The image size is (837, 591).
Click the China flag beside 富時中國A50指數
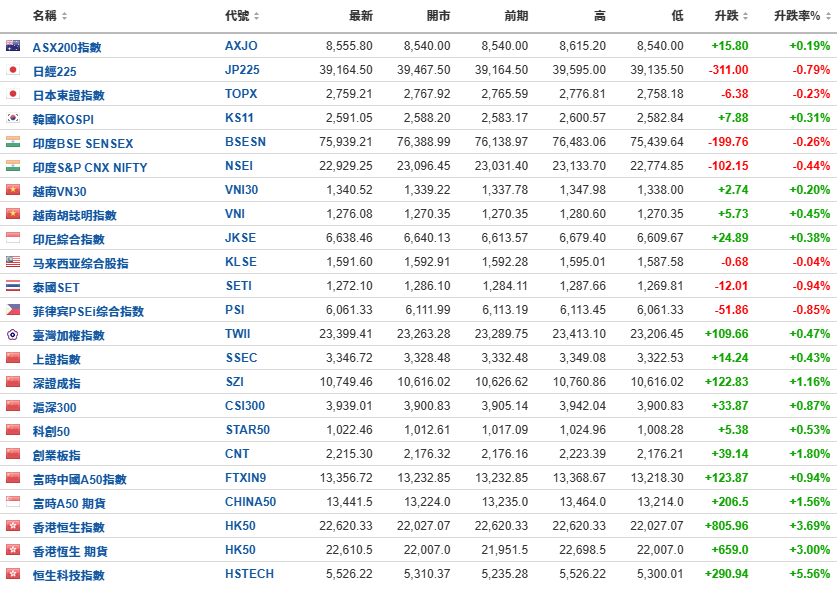(x=13, y=478)
